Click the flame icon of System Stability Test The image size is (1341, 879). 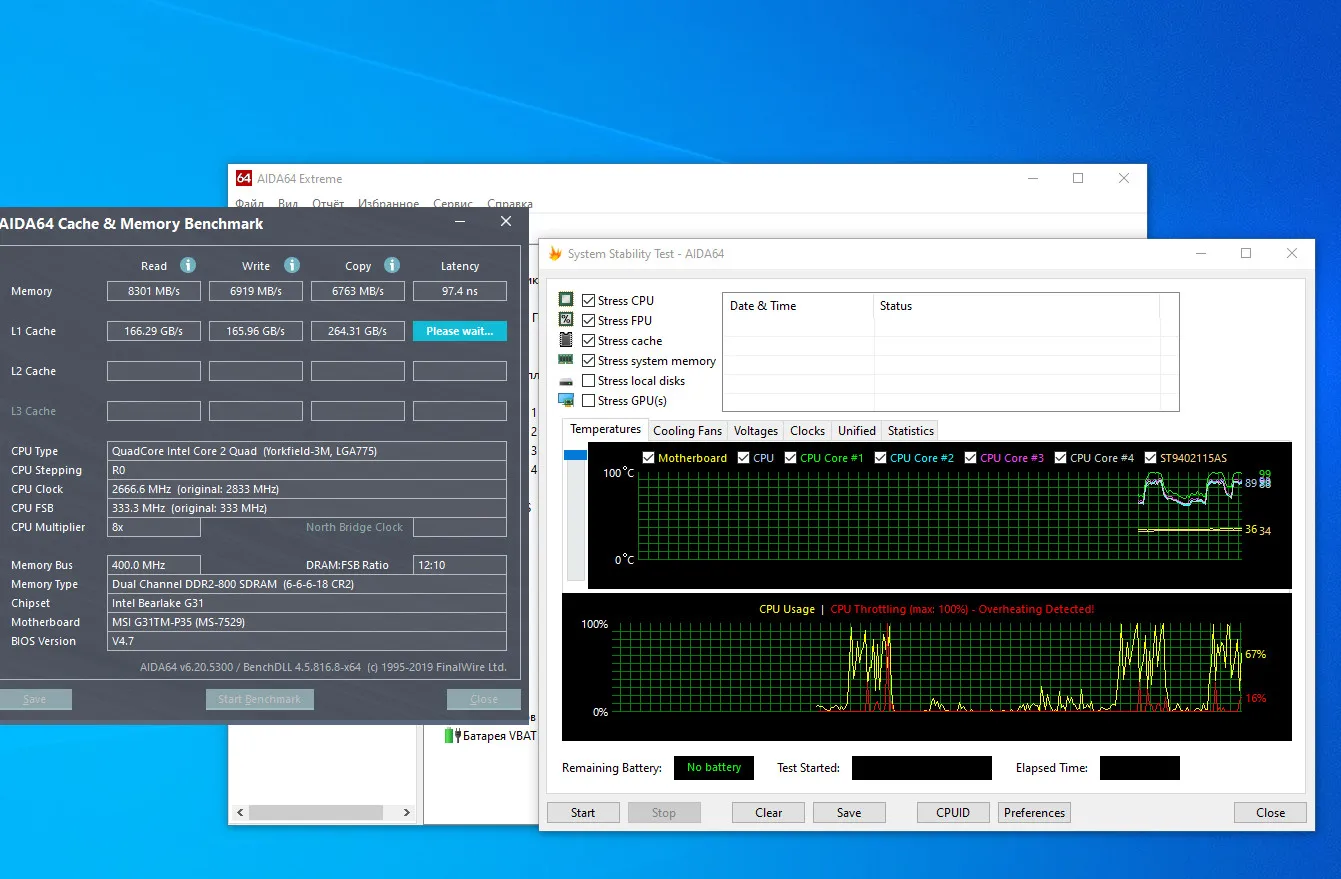click(555, 254)
